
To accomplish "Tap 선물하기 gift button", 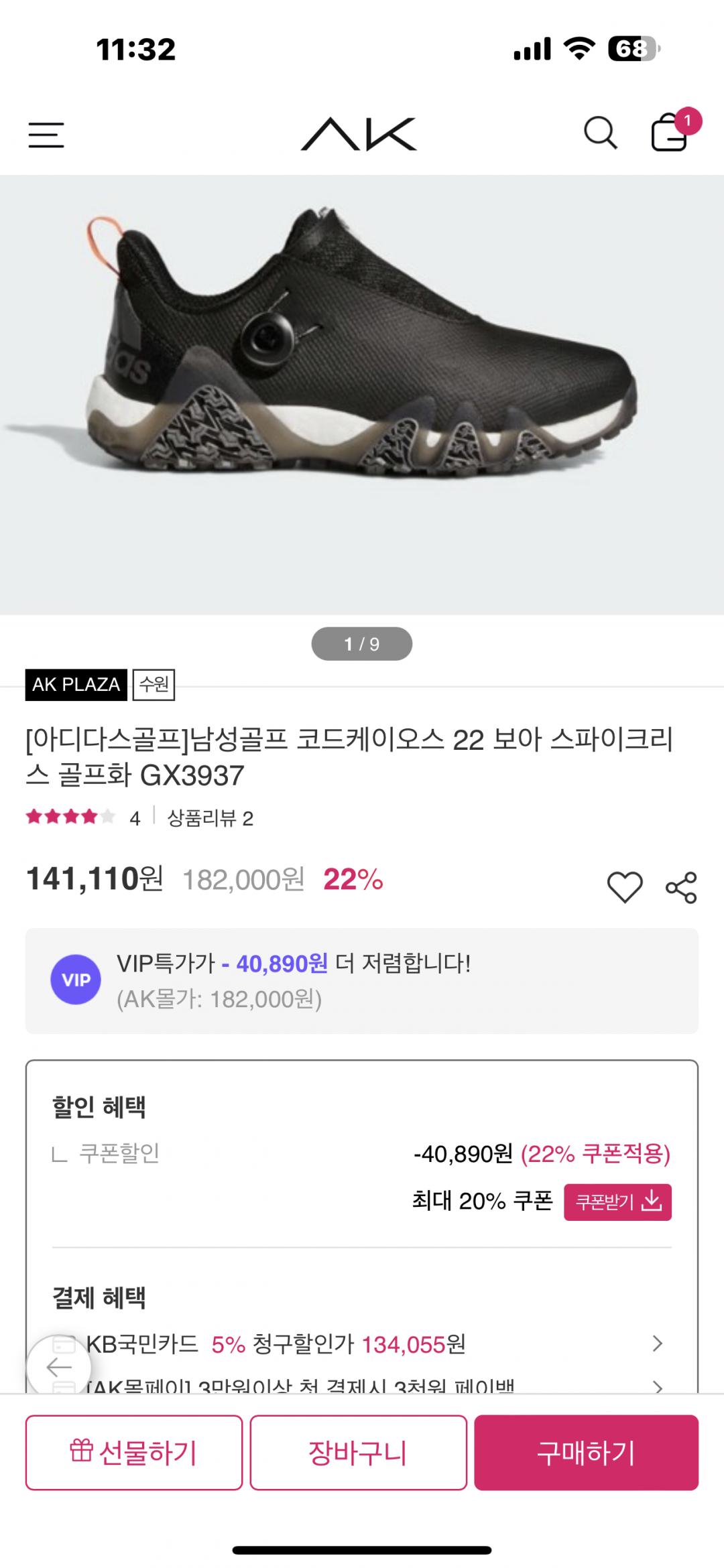I will 134,1452.
